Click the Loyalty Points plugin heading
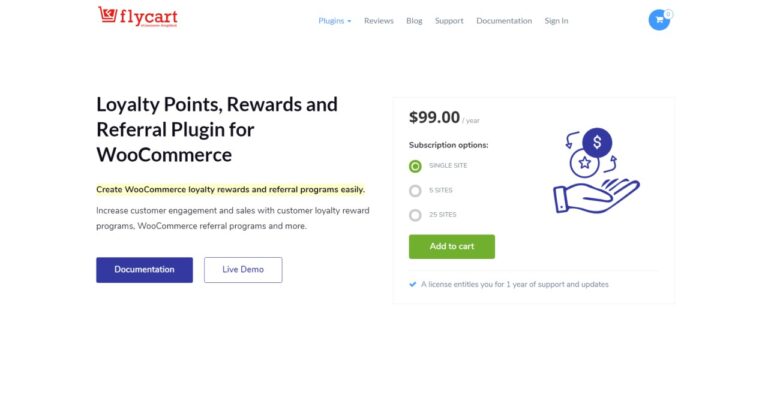Image resolution: width=768 pixels, height=401 pixels. [217, 129]
